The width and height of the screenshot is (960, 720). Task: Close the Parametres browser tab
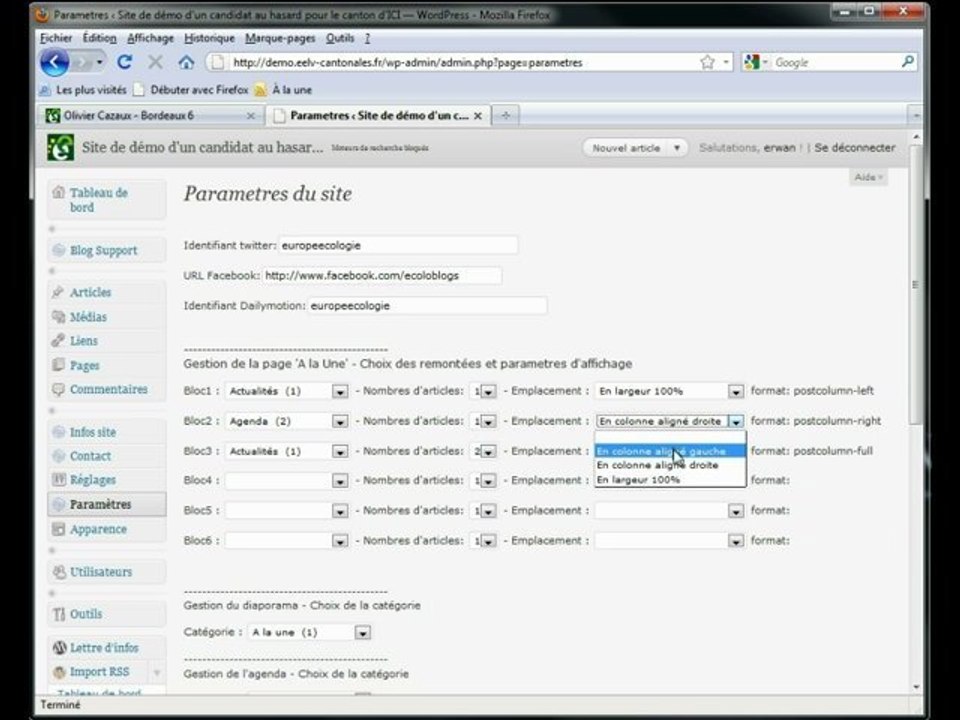478,116
